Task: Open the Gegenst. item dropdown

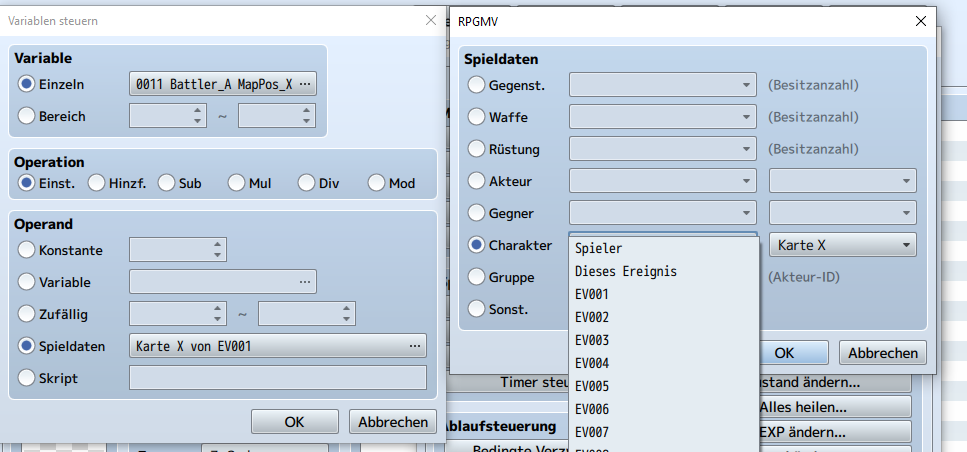Action: [662, 84]
